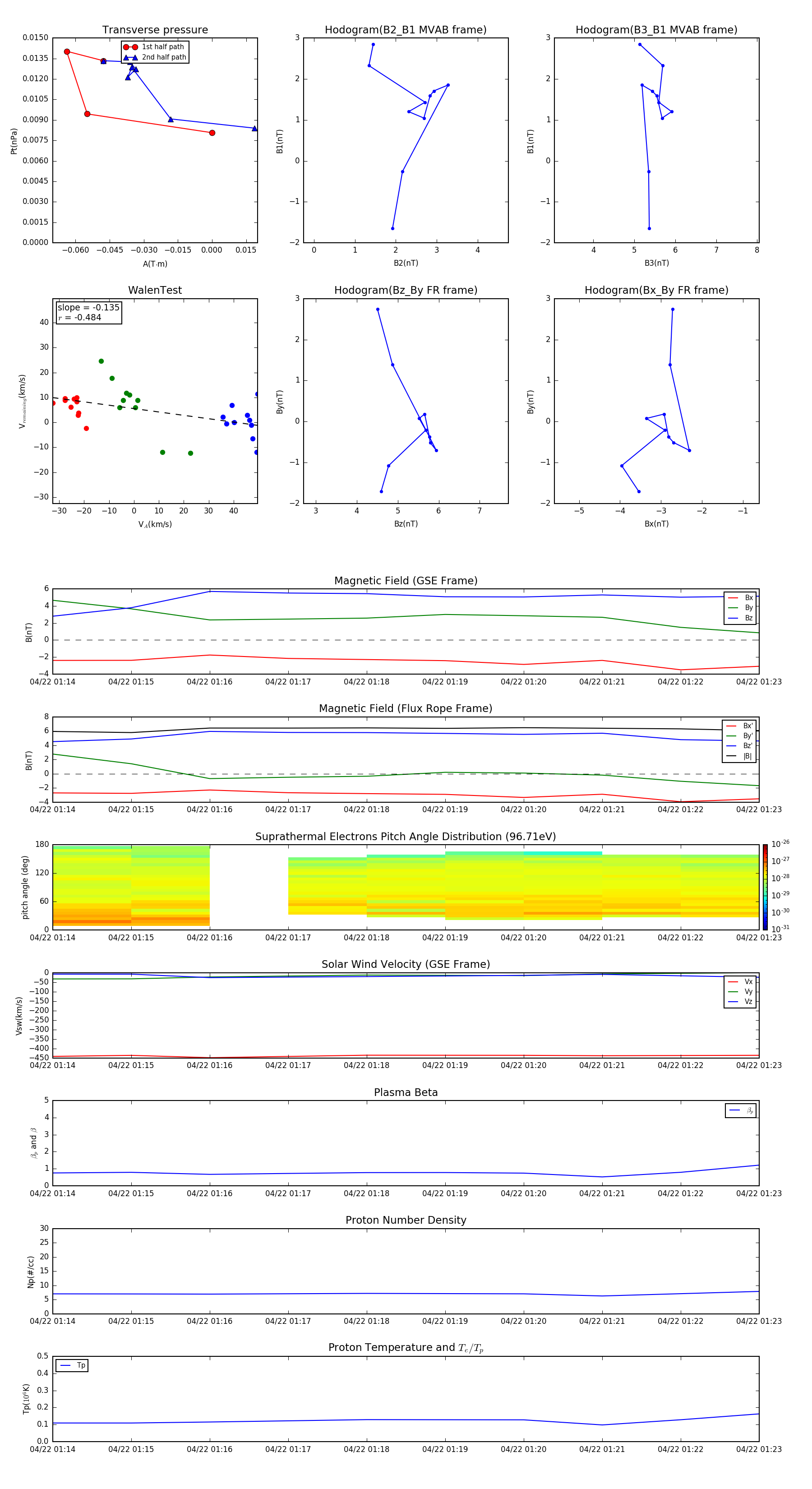Click the 10^-31 label on the colorbar
Screen dimensions: 812x1489
(780, 929)
